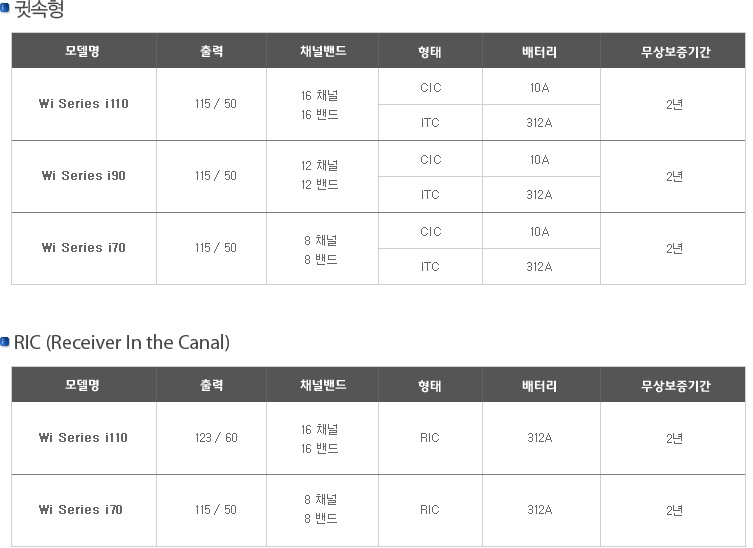This screenshot has height=548, width=753.
Task: Click 무상보증기간 header in the RIC table
Action: [675, 385]
